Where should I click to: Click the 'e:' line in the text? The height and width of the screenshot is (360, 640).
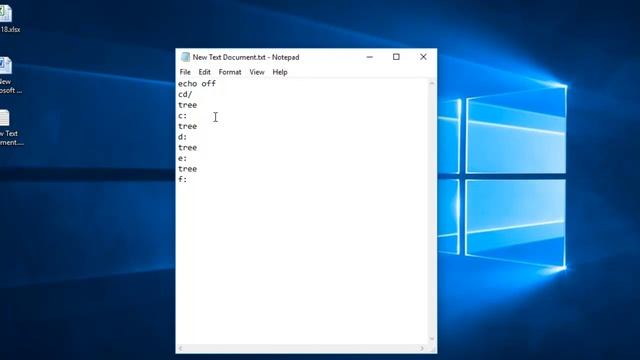point(182,158)
